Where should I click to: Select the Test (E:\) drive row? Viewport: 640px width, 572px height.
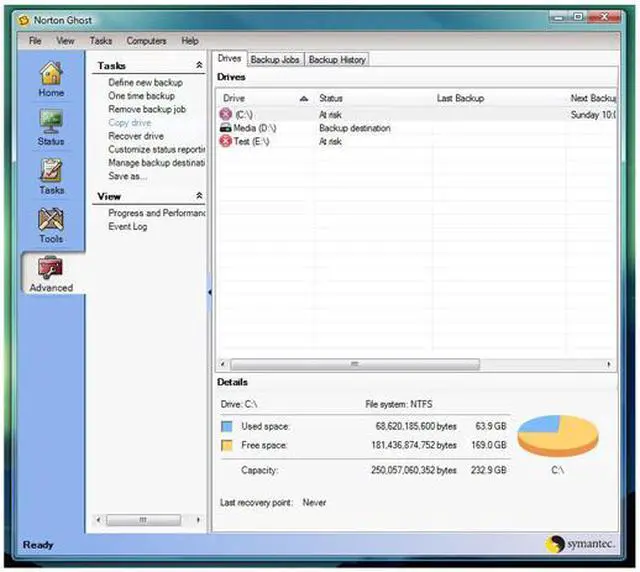click(x=416, y=142)
